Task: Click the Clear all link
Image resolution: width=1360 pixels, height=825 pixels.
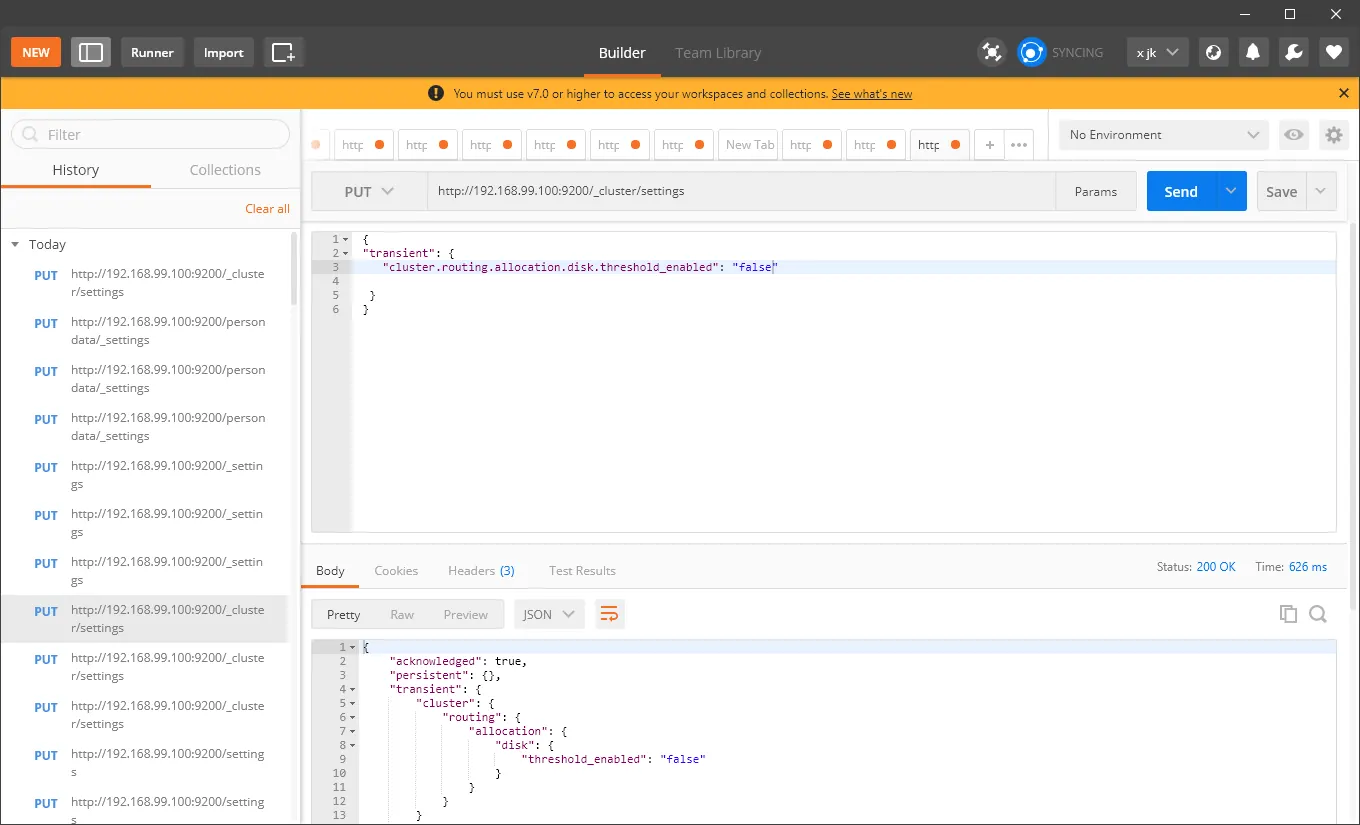Action: [x=268, y=208]
